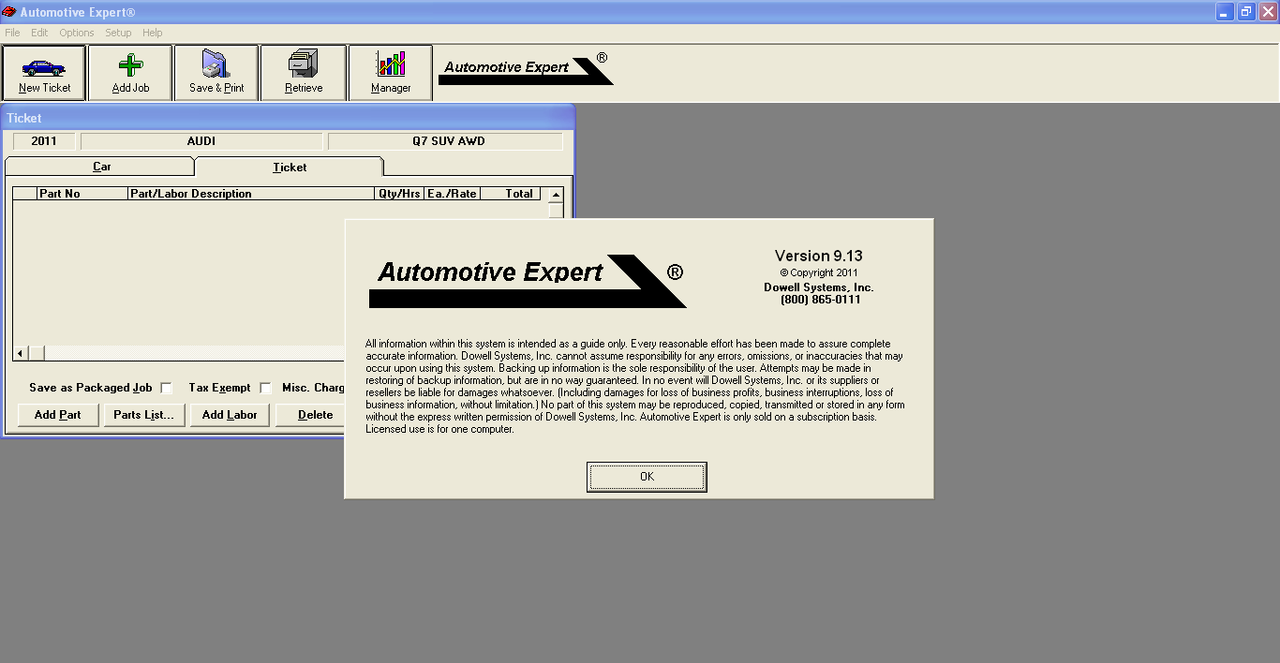
Task: Enable the Save as Packaged Job checkbox
Action: coord(166,388)
